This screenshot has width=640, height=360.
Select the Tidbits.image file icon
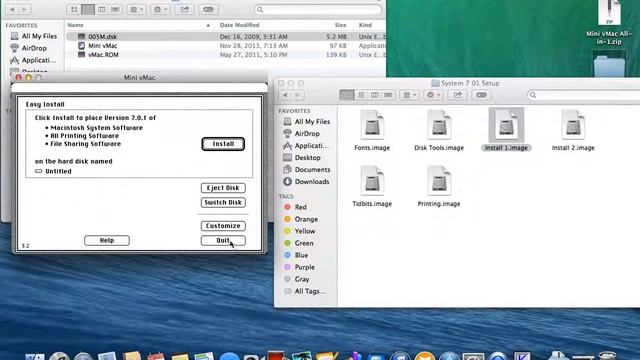372,181
